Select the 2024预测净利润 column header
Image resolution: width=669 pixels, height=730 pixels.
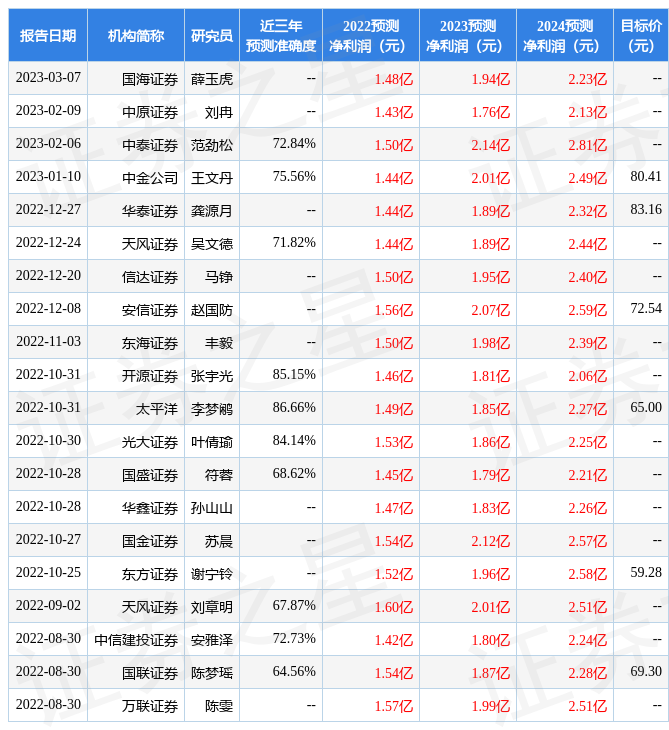[564, 36]
